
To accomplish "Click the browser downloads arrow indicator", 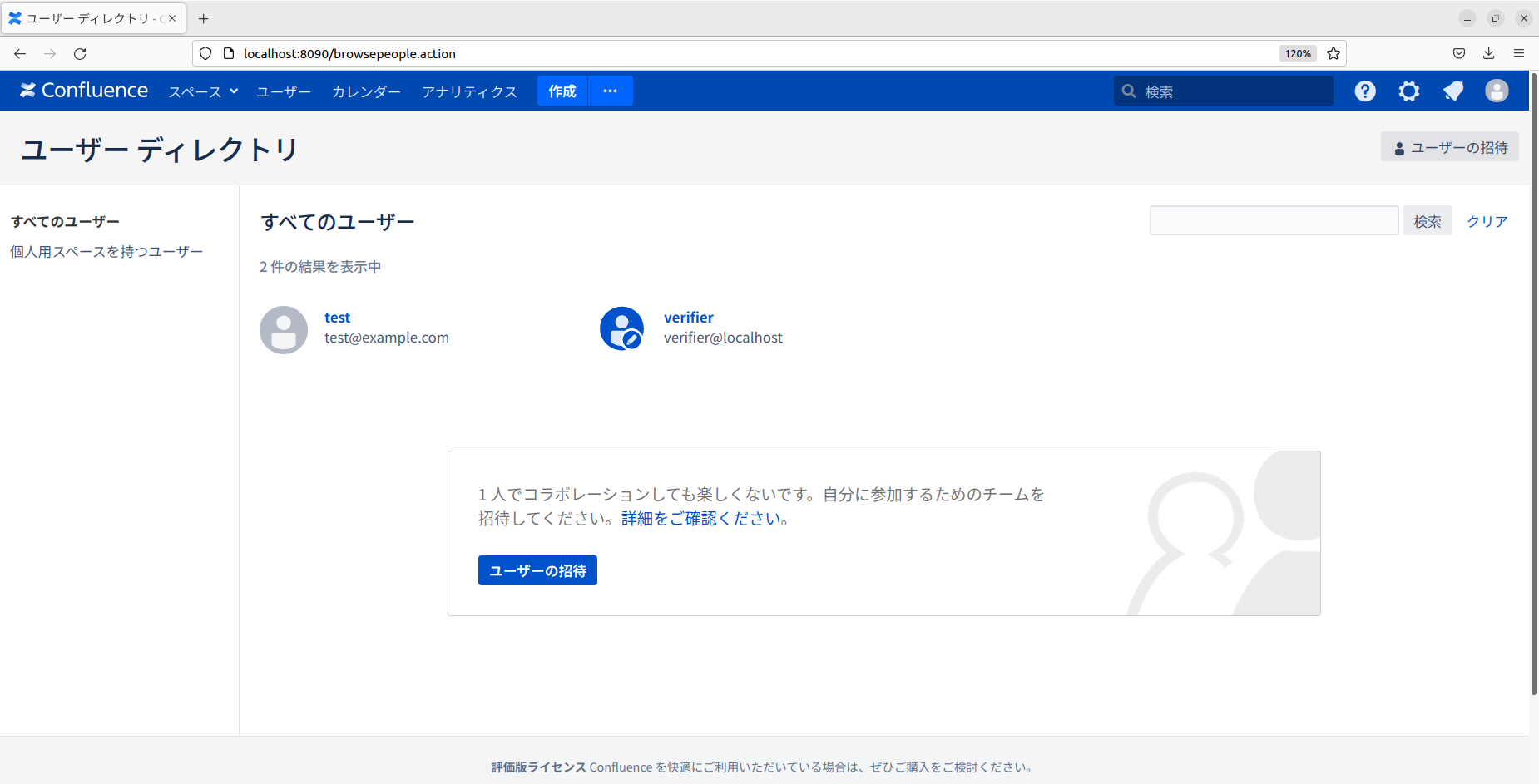I will coord(1487,53).
